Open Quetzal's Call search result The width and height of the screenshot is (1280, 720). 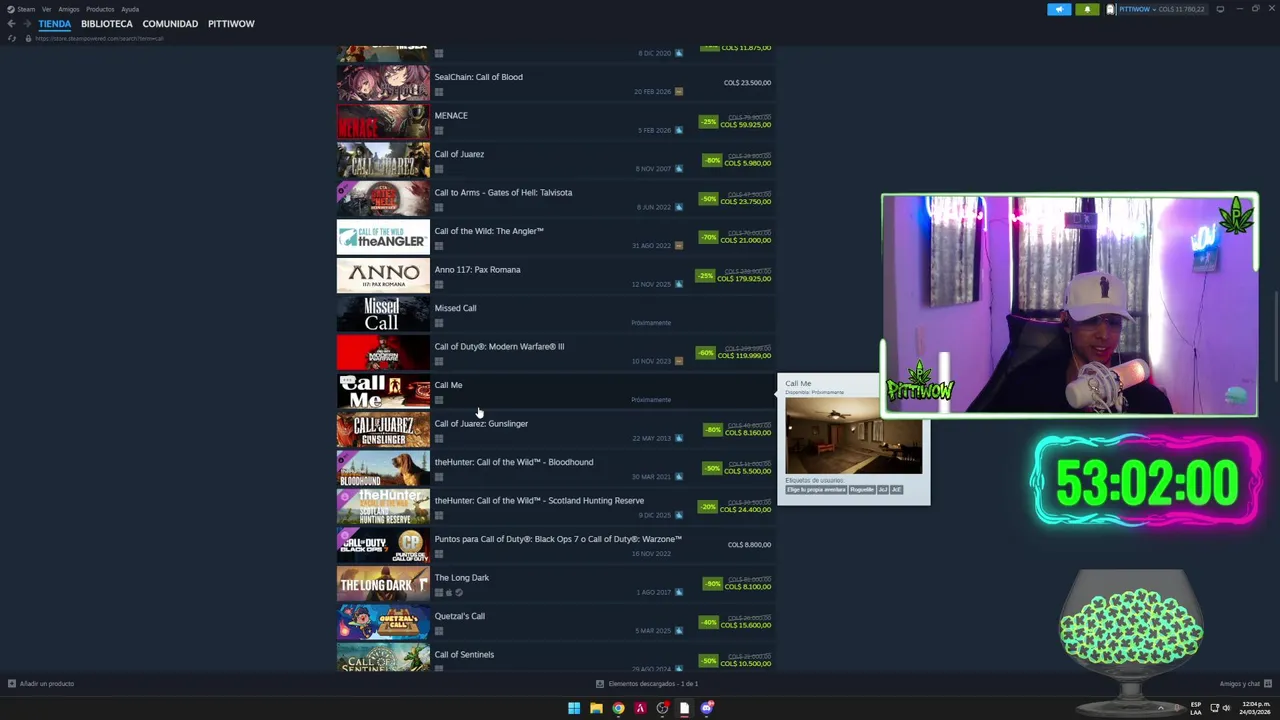[x=555, y=622]
